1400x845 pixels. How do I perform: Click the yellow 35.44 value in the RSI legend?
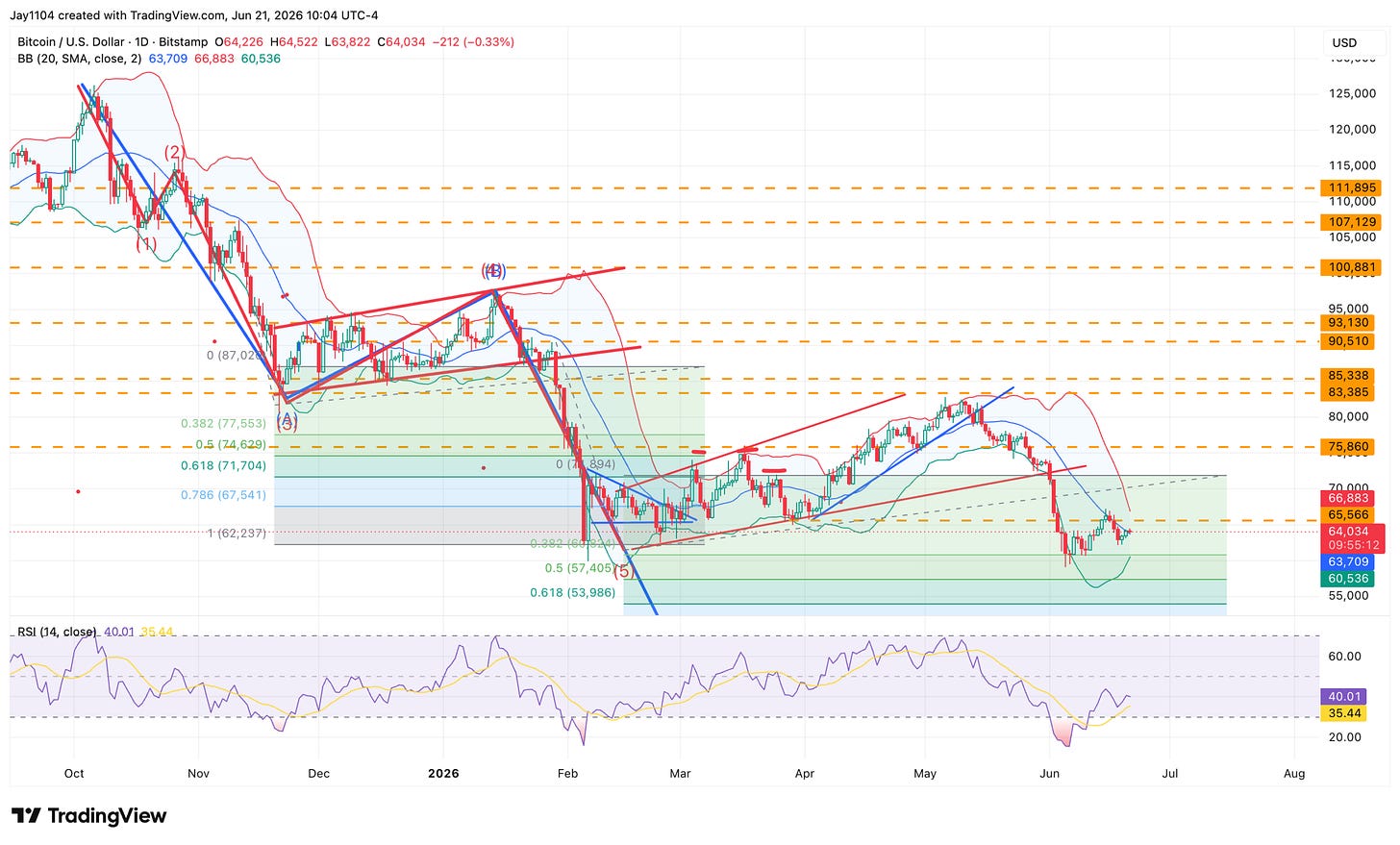[157, 632]
